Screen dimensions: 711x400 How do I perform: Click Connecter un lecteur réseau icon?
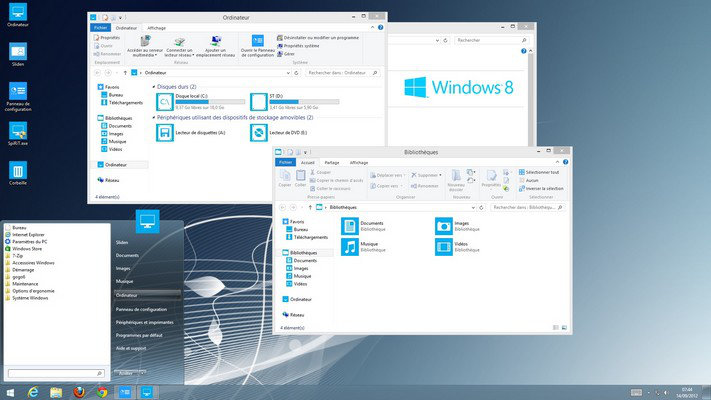pos(180,41)
